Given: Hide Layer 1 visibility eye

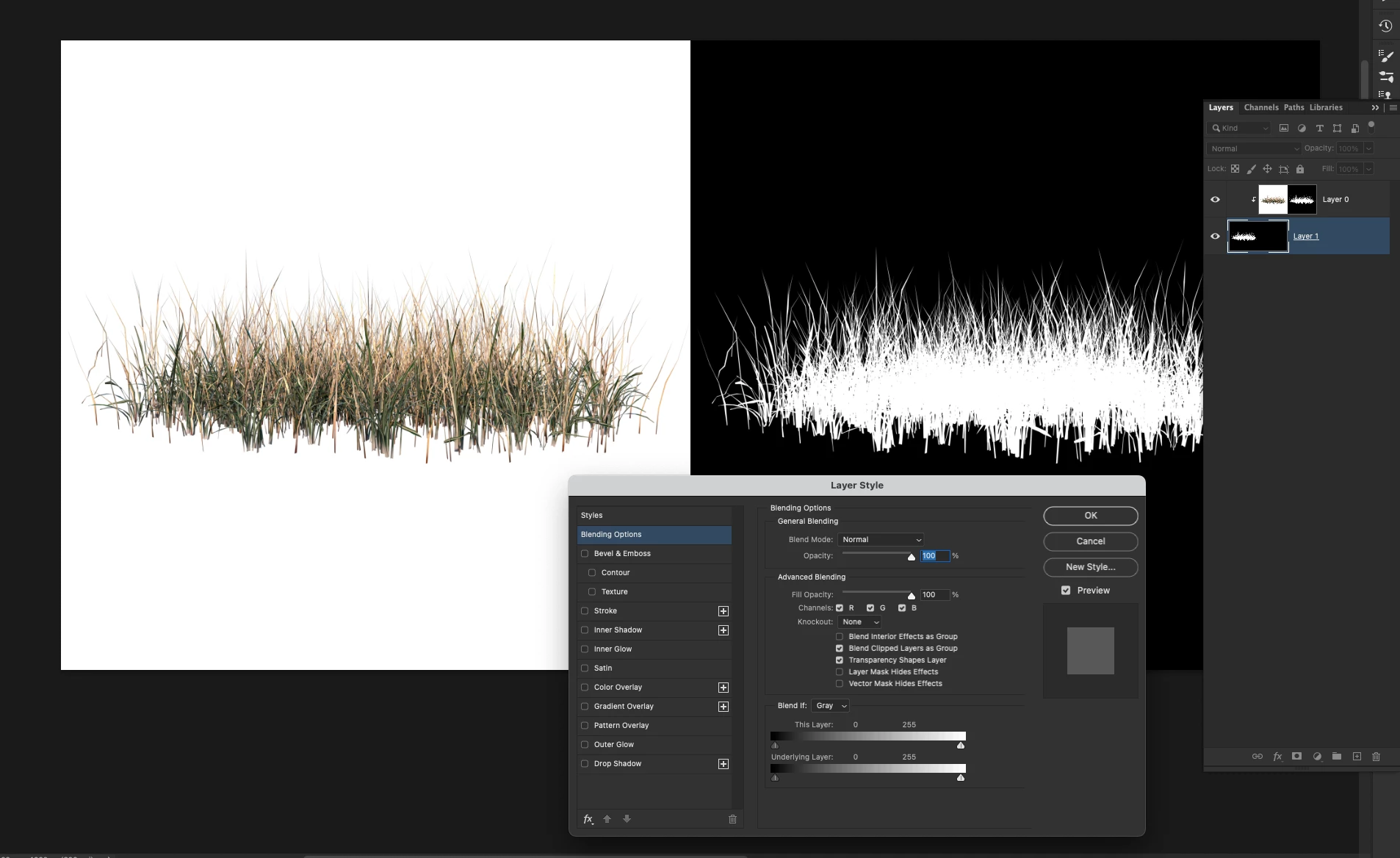Looking at the screenshot, I should tap(1215, 237).
